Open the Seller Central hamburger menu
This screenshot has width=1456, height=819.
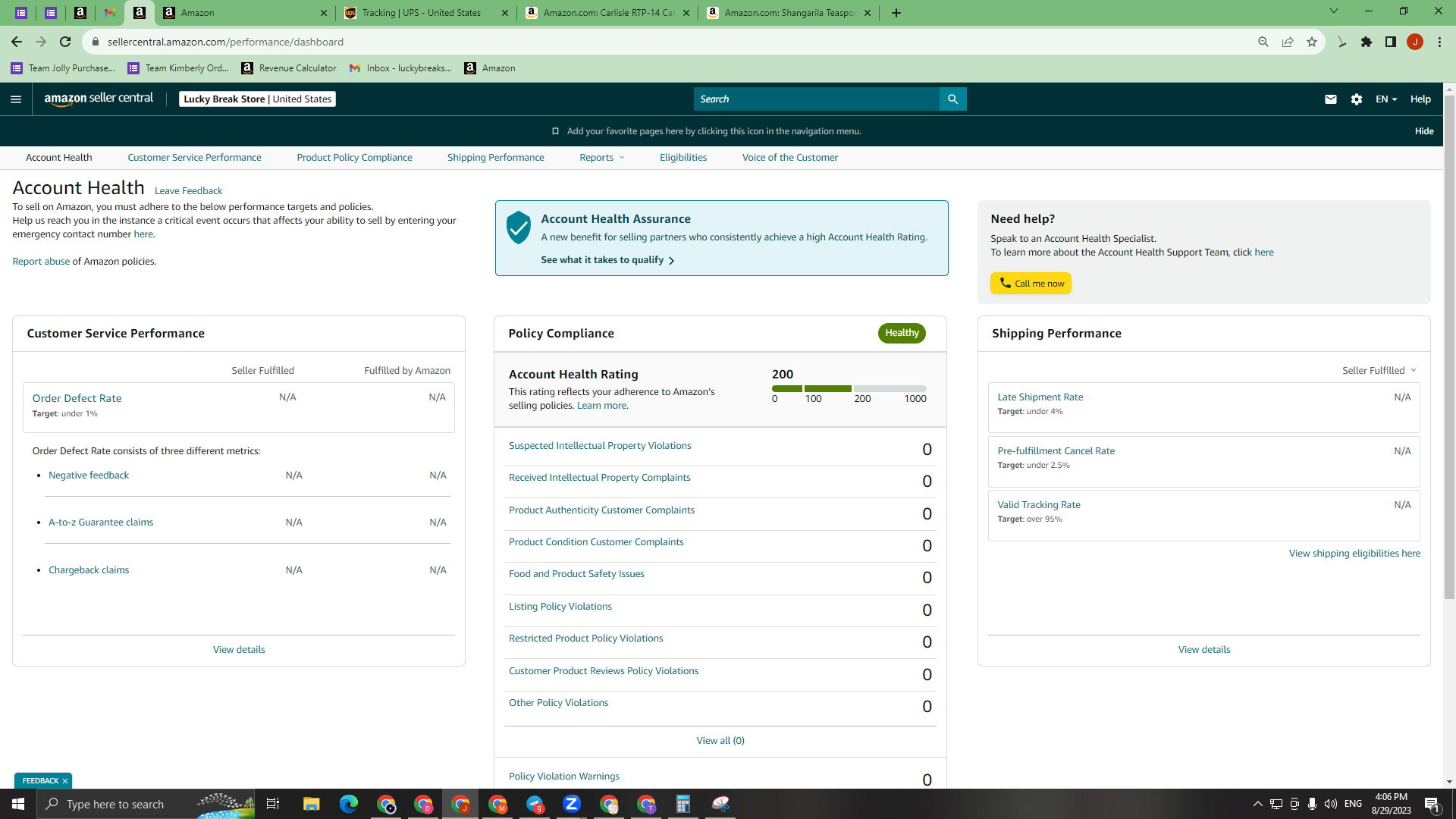click(16, 99)
